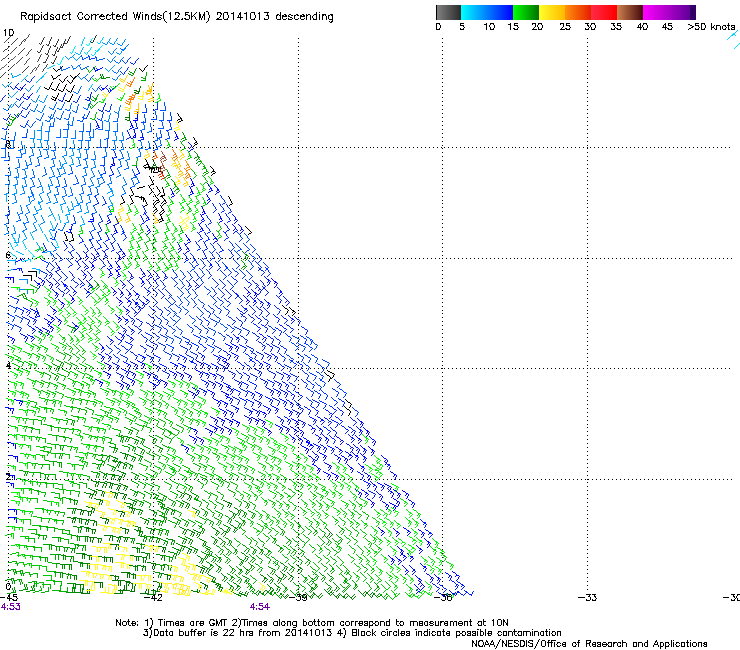Click the yellow 20-25 knots legend swatch

552,12
